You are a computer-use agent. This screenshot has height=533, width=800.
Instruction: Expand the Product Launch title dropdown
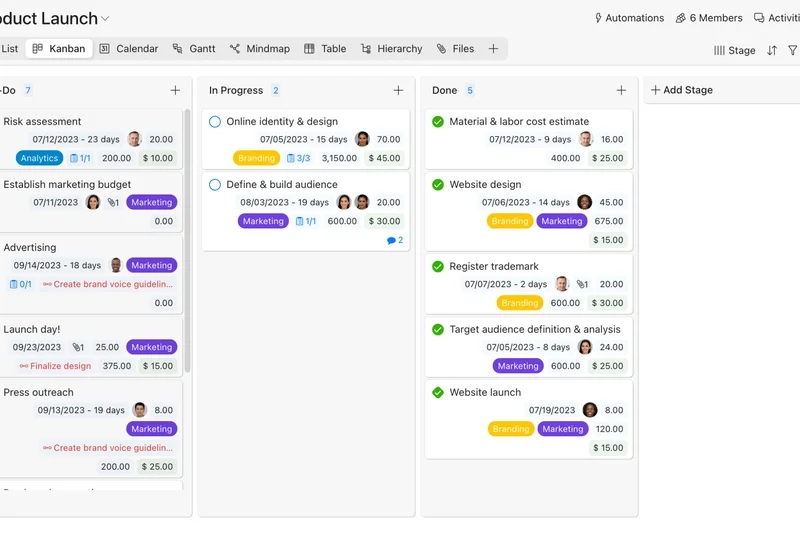point(106,19)
